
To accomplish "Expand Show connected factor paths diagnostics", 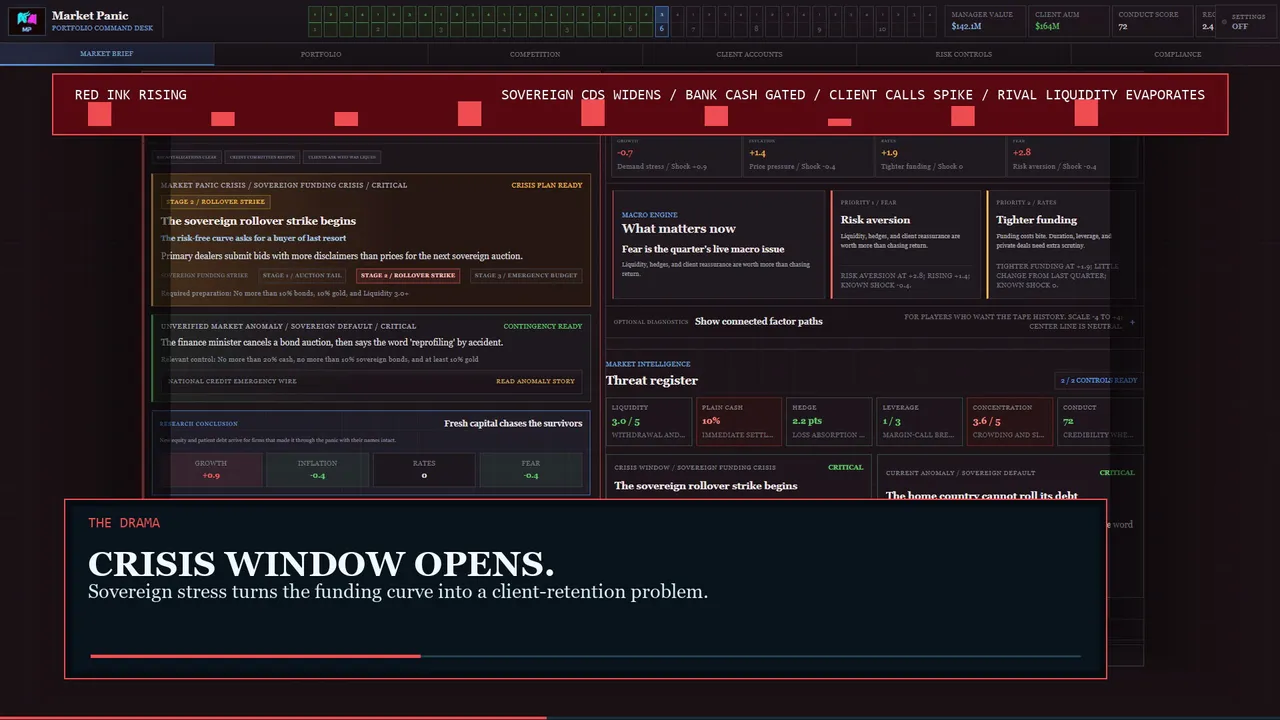I will (758, 321).
